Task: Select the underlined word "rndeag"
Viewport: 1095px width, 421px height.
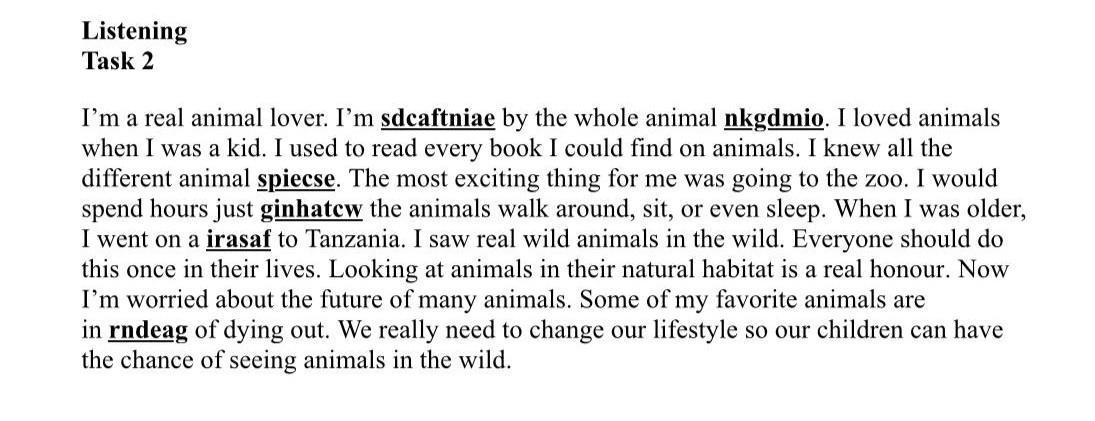Action: point(148,331)
